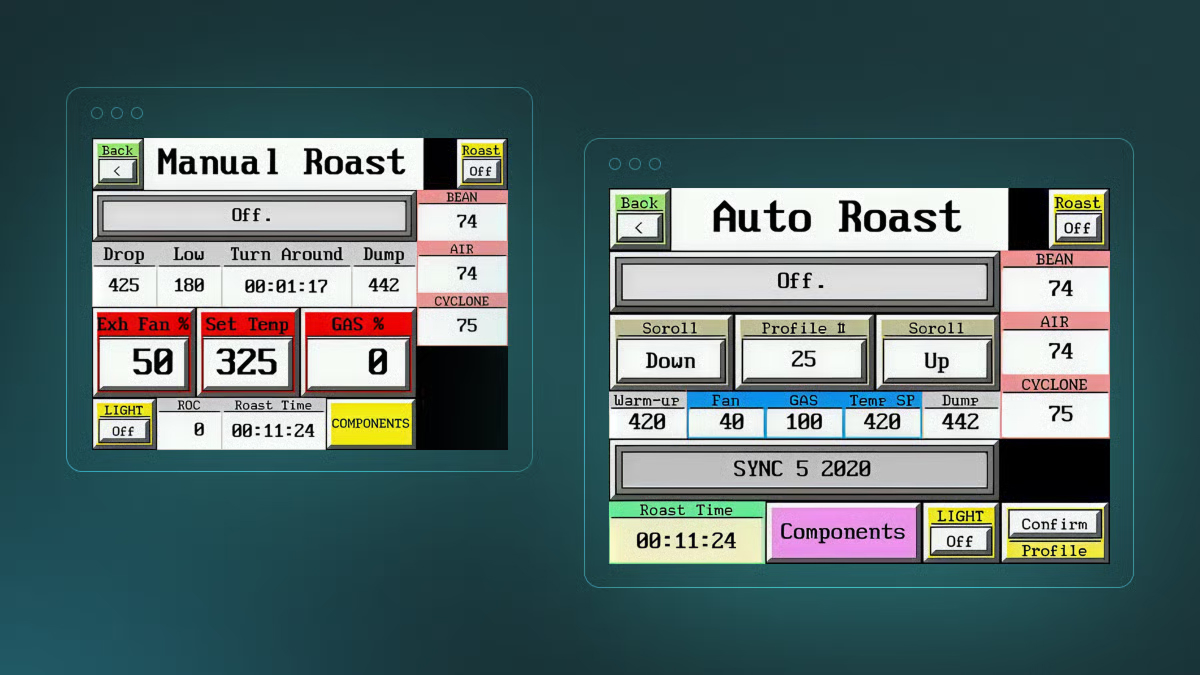The image size is (1200, 675).
Task: Adjust the Exh Fan % value of 50
Action: click(143, 363)
